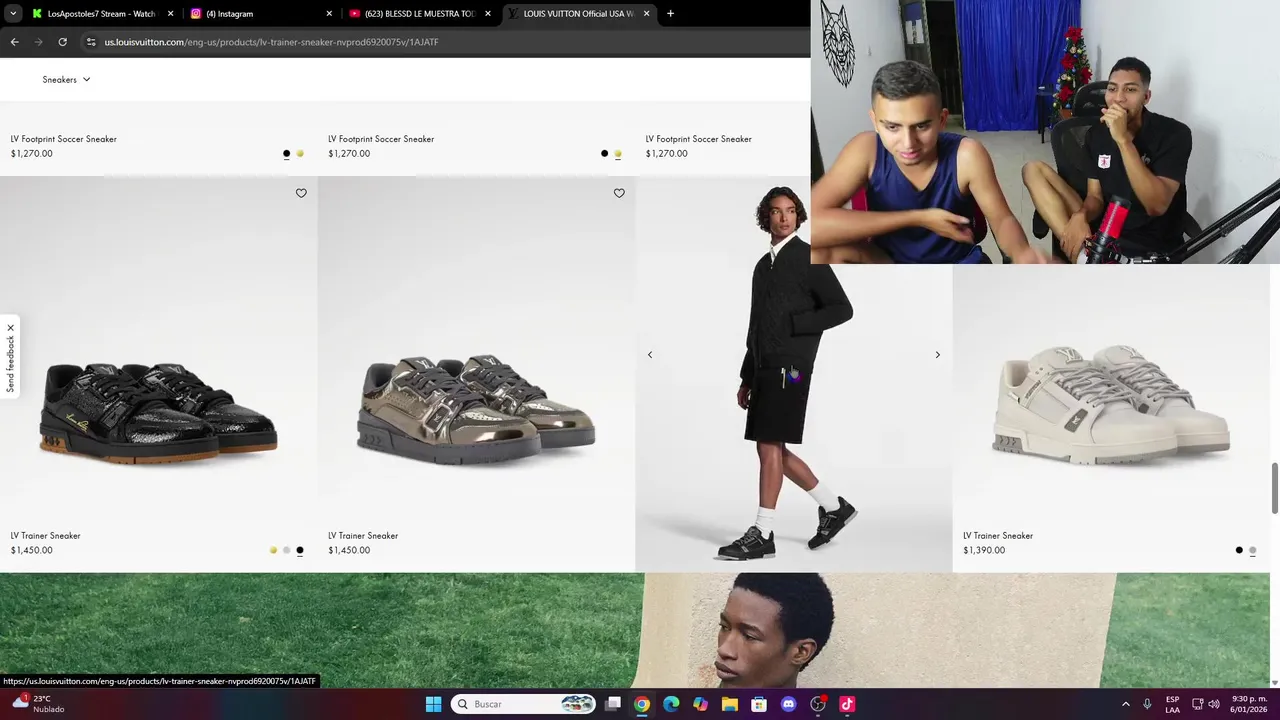1280x720 pixels.
Task: Choose black swatch on $1,390 LV Trainer Sneaker
Action: [1239, 550]
